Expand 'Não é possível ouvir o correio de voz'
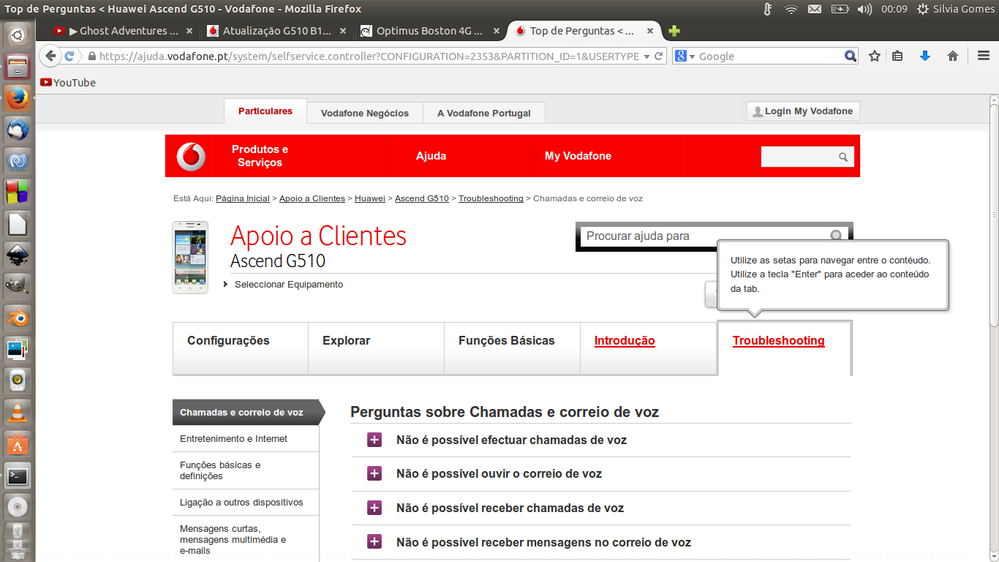This screenshot has width=999, height=562. click(x=374, y=473)
